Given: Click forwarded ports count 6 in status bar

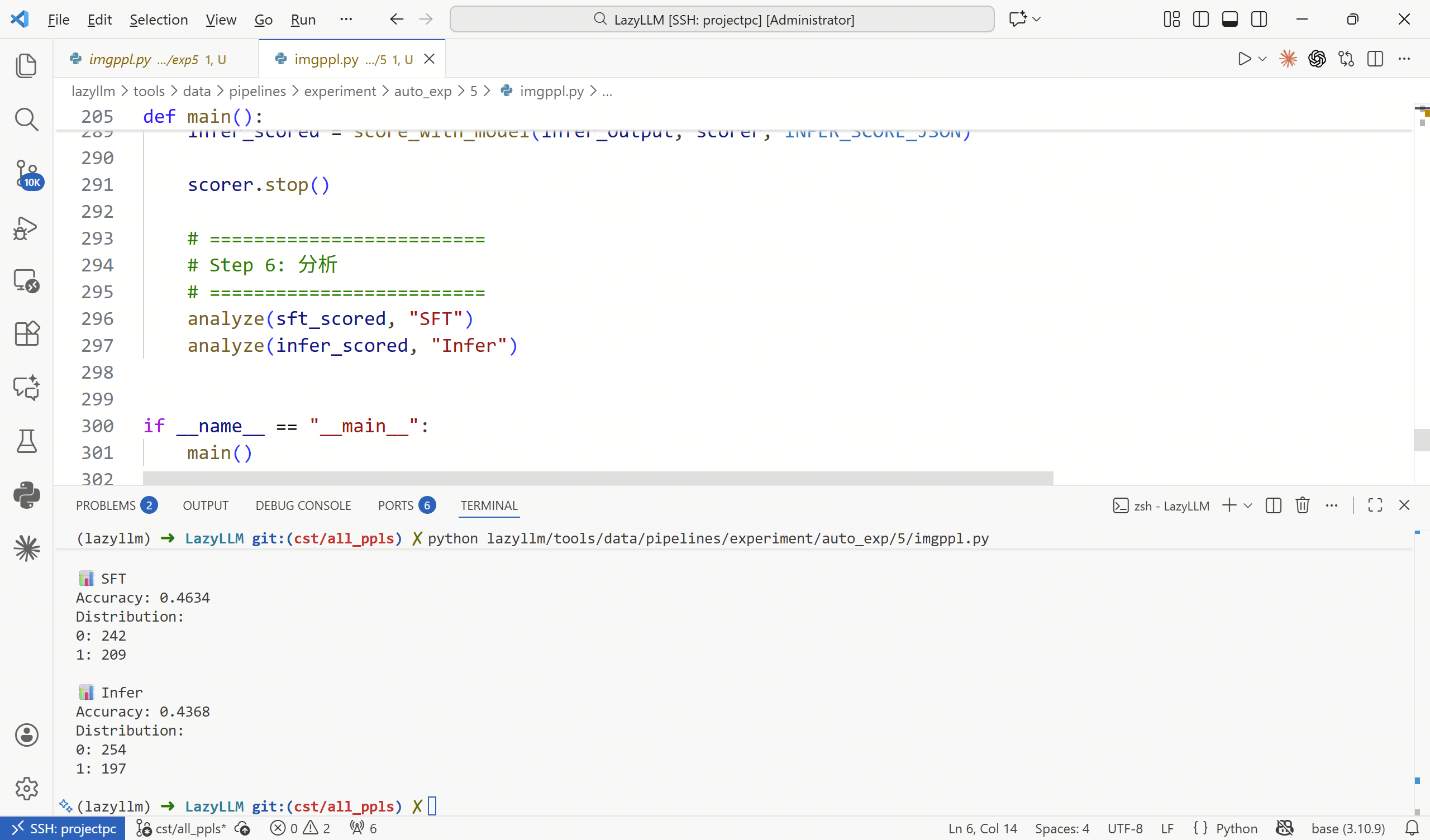Looking at the screenshot, I should point(363,829).
